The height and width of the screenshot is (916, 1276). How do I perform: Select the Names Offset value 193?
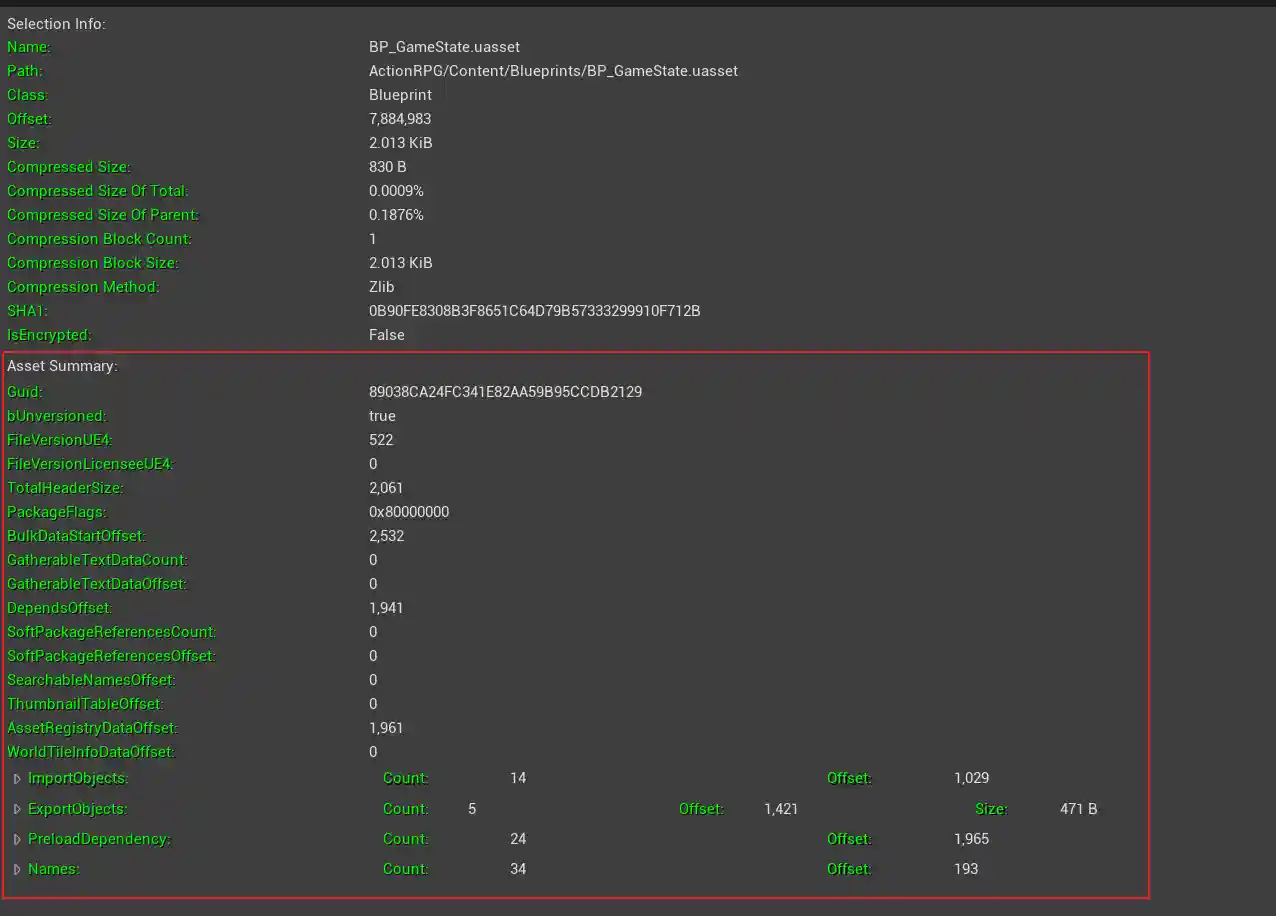coord(965,869)
